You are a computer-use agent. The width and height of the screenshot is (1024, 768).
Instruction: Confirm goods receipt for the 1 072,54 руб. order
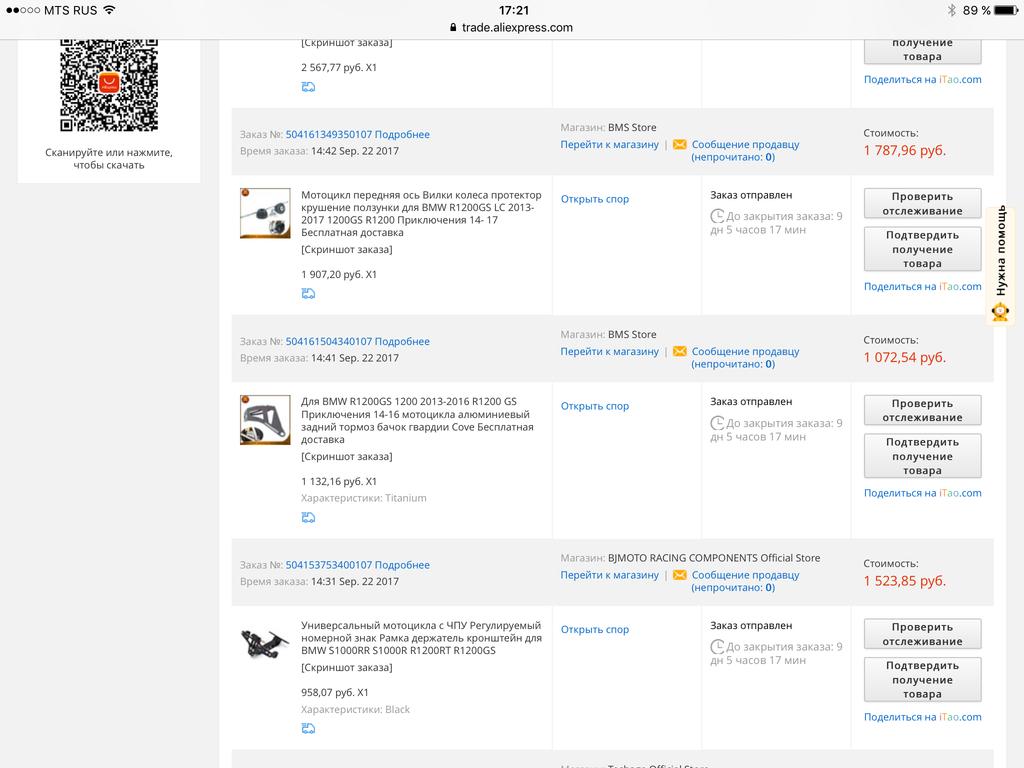point(922,456)
